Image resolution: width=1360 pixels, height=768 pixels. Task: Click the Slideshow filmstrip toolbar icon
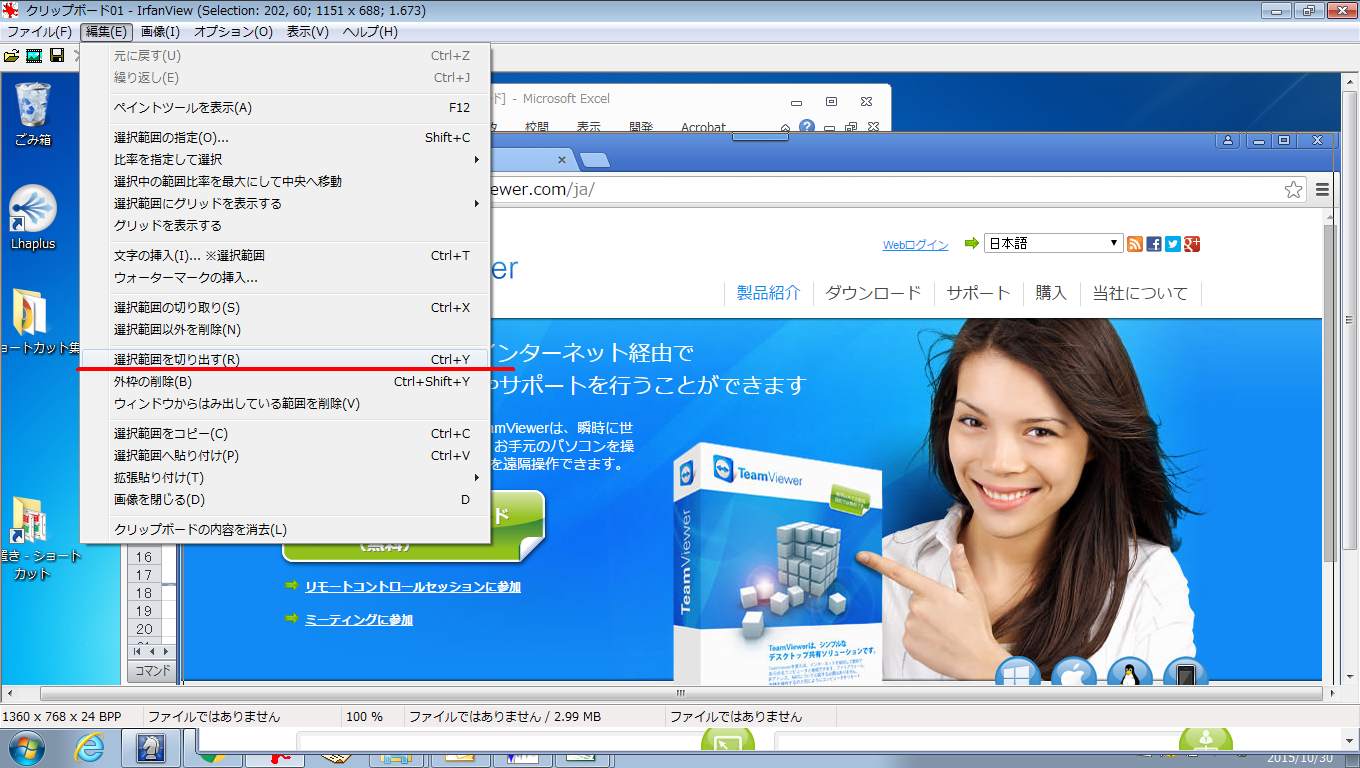click(34, 56)
